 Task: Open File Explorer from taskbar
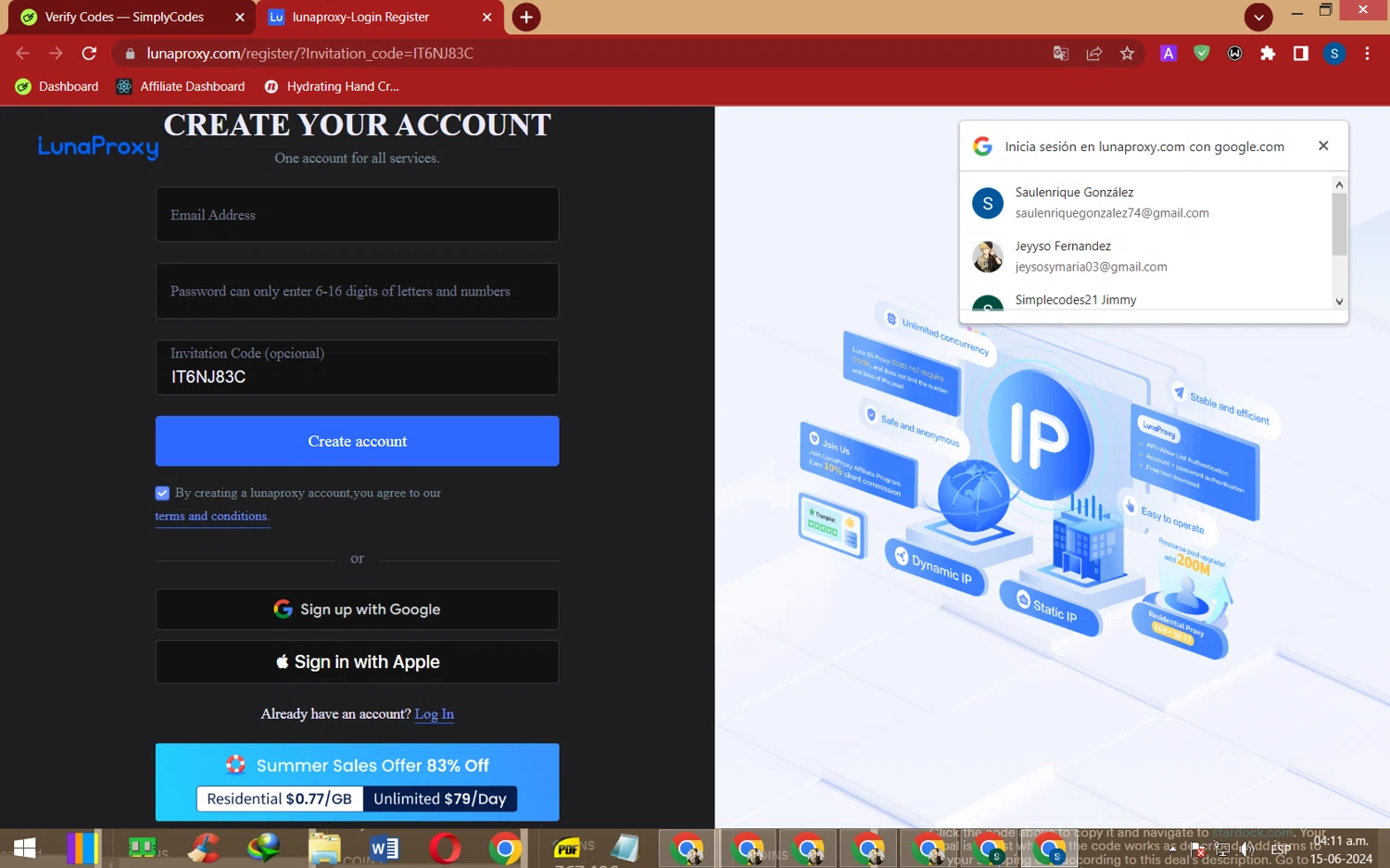tap(324, 848)
